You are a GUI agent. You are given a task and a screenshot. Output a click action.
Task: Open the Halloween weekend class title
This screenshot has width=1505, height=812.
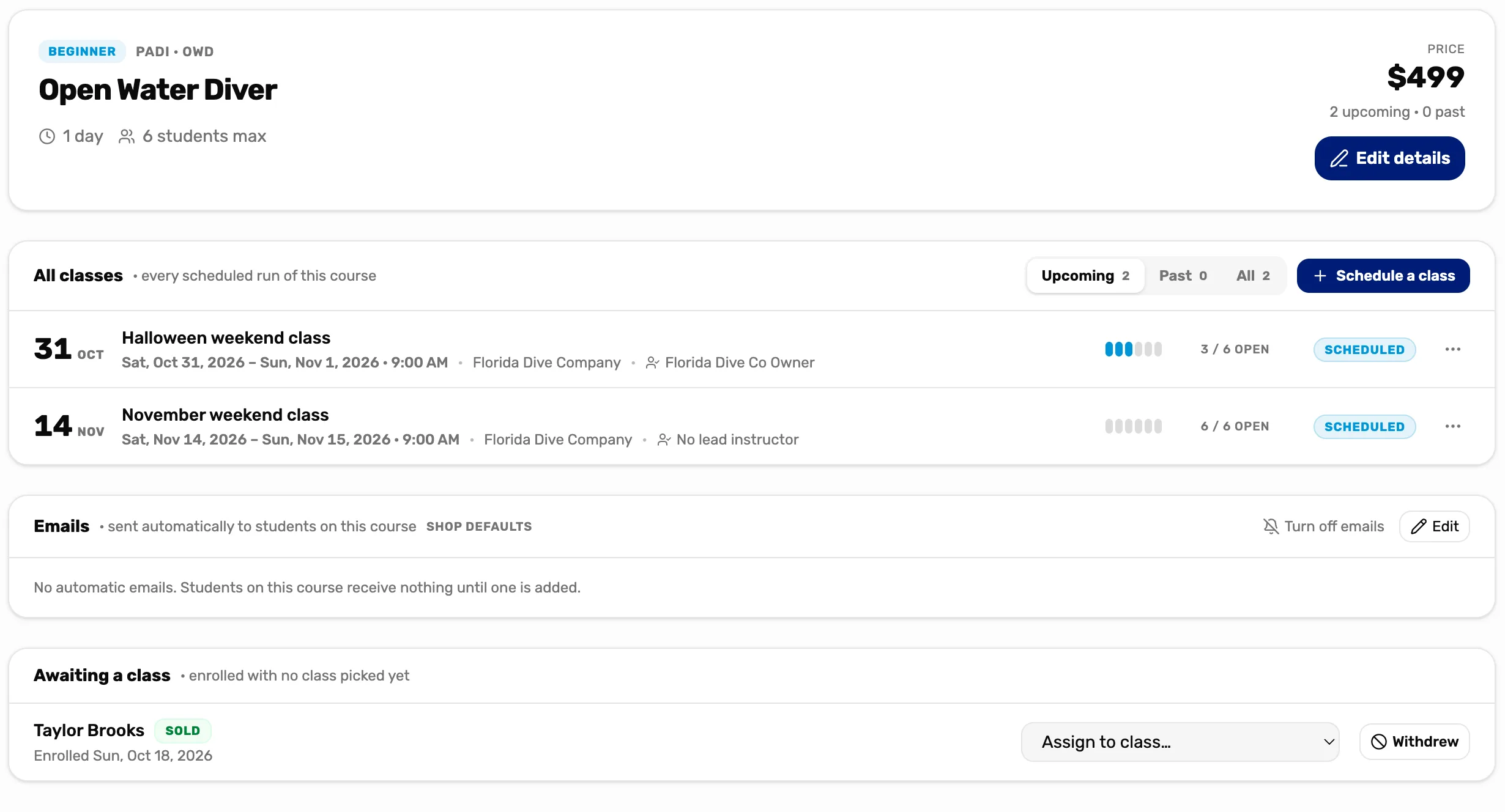coord(226,338)
